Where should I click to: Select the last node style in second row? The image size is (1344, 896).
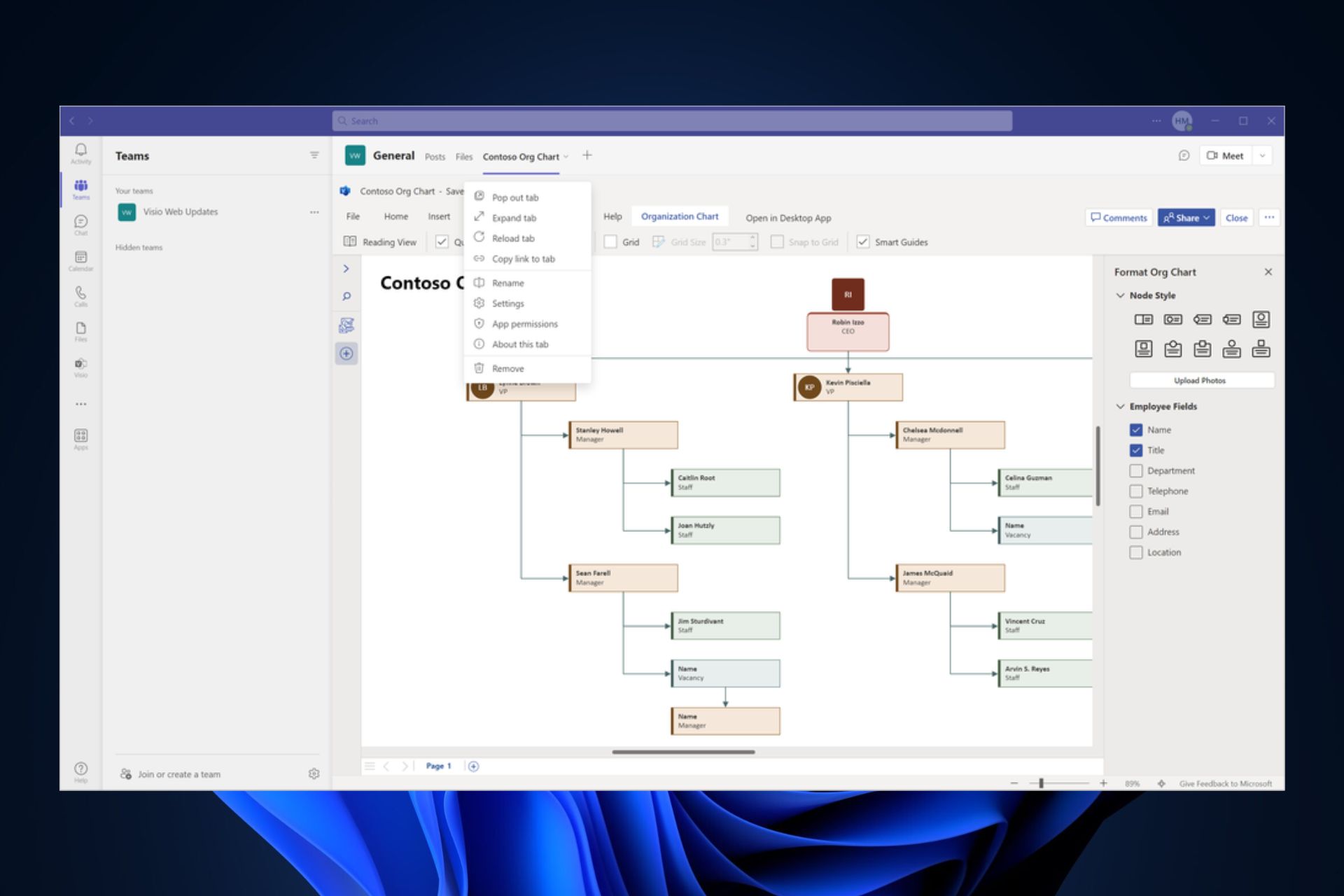point(1261,349)
